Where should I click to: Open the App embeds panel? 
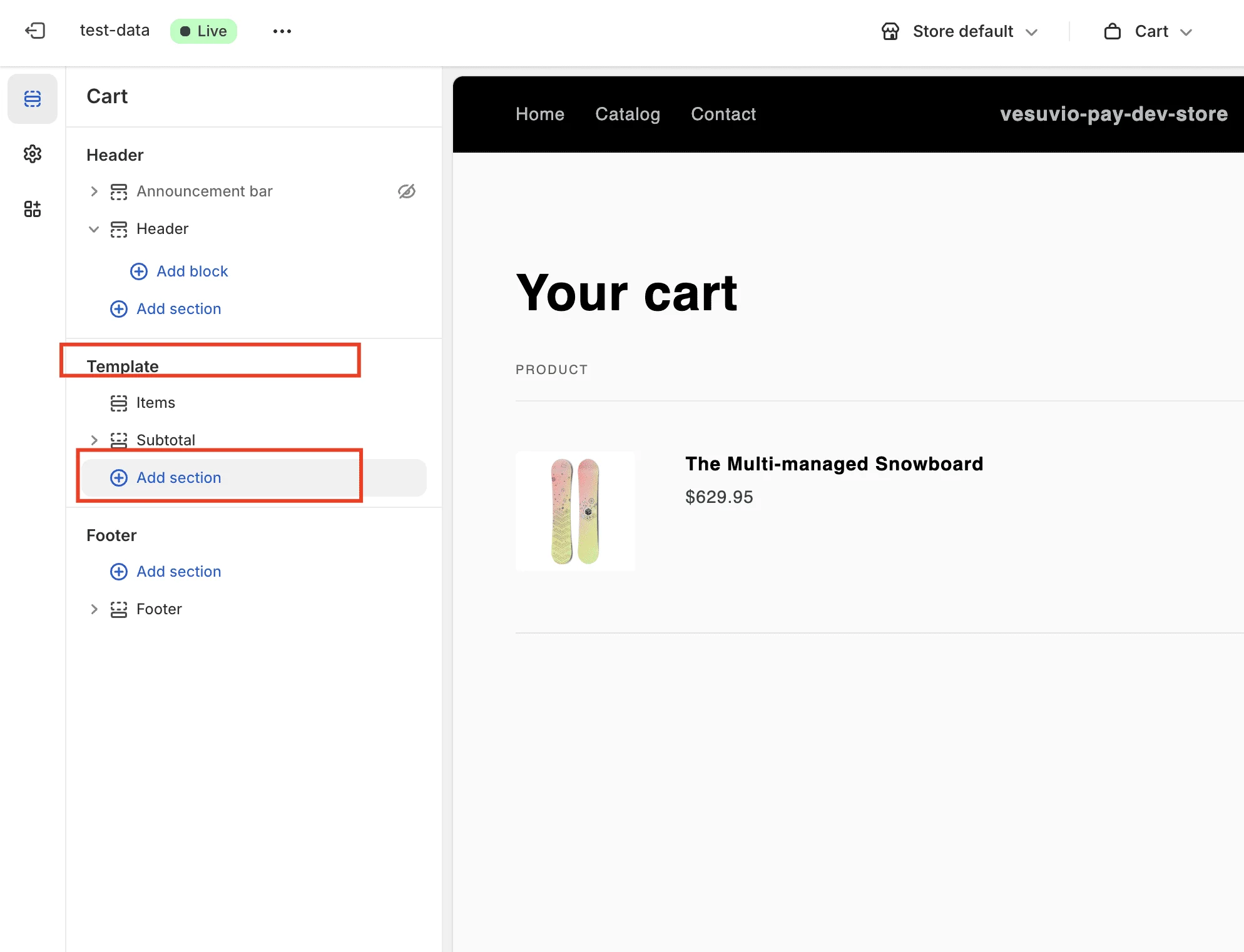[x=32, y=209]
